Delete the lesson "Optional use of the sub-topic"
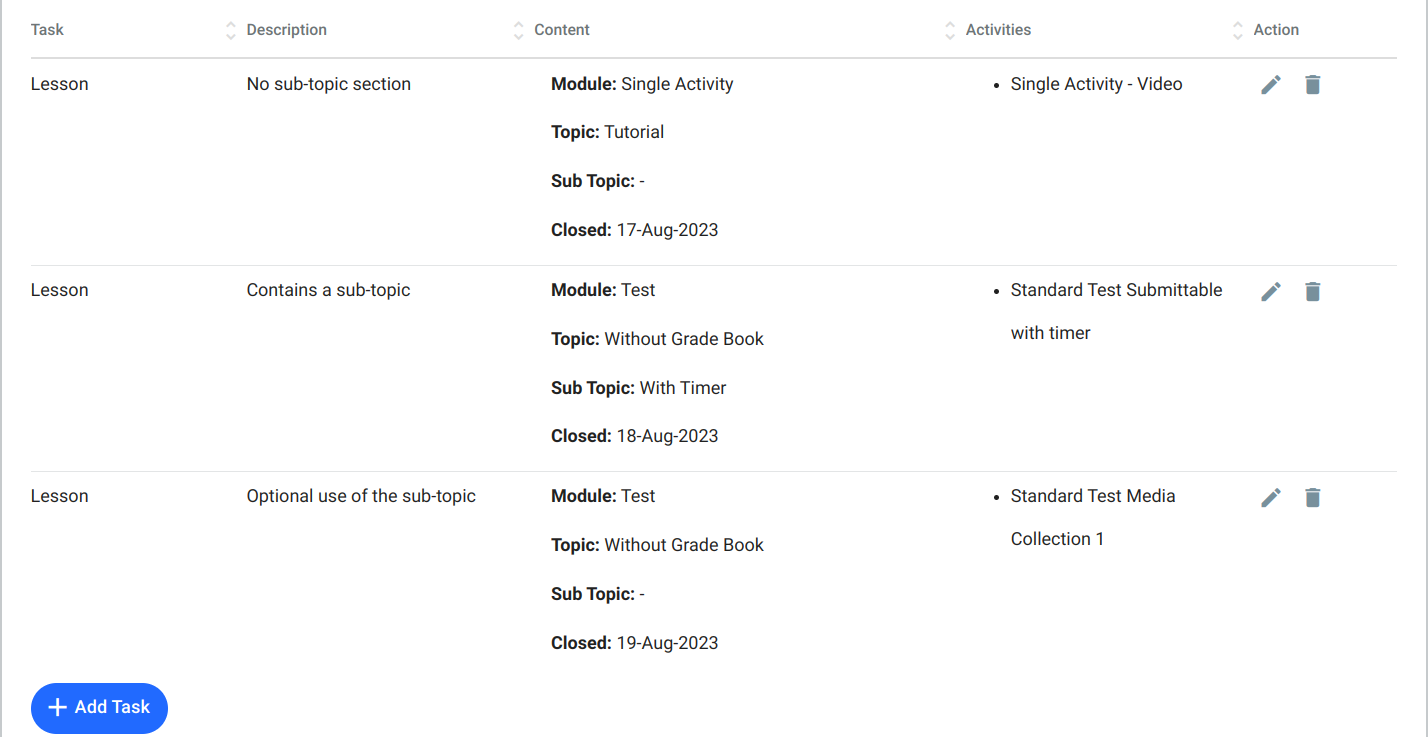Viewport: 1428px width, 737px height. click(x=1312, y=497)
